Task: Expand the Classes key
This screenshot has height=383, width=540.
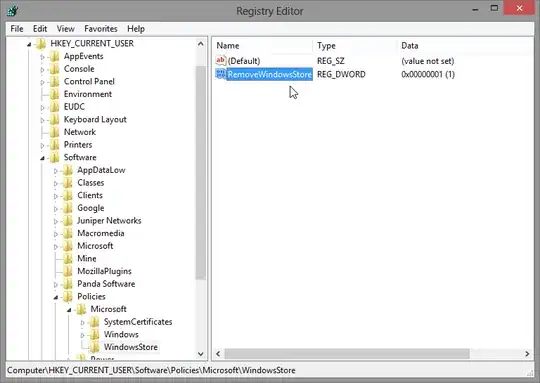Action: click(56, 184)
